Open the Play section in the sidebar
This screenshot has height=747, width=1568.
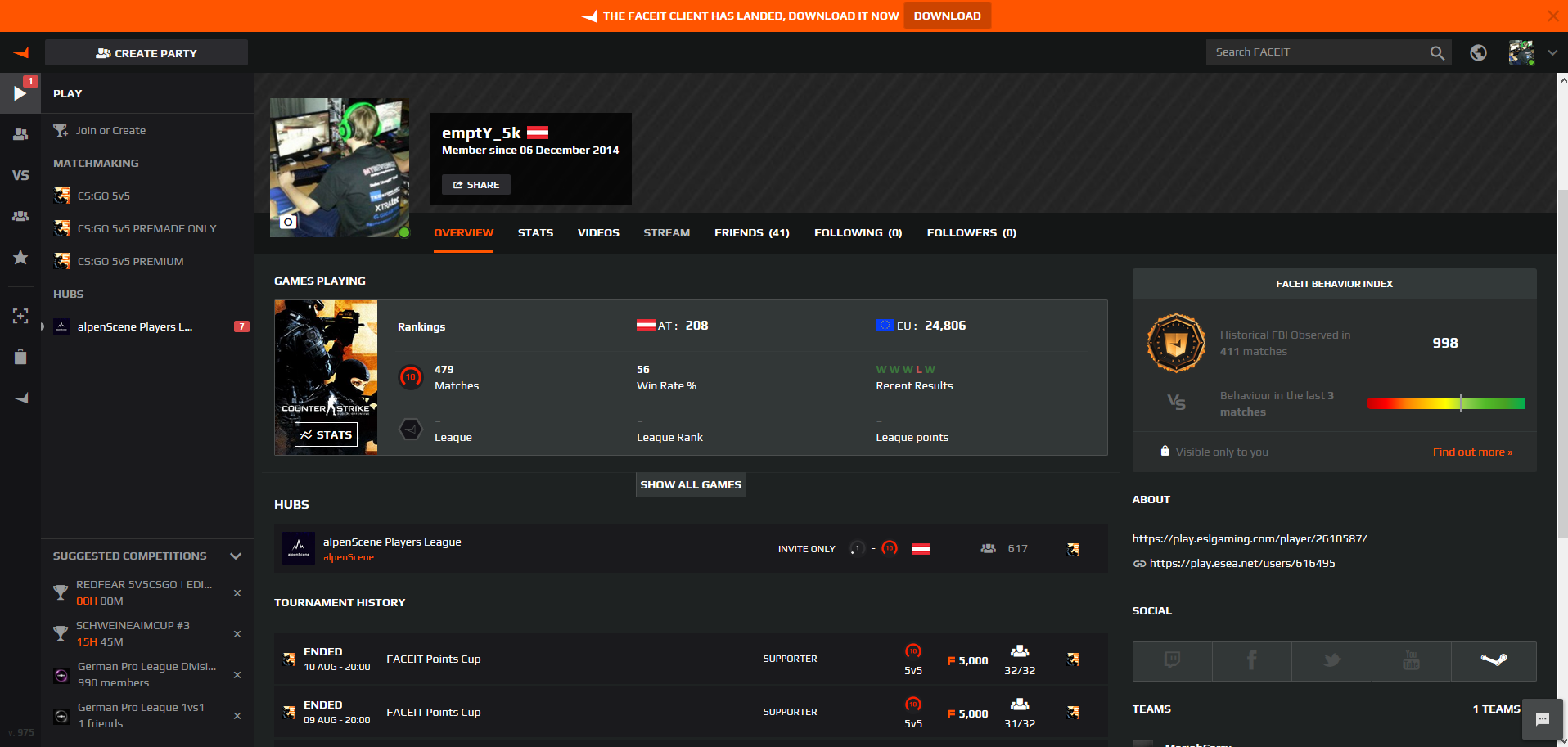click(20, 93)
